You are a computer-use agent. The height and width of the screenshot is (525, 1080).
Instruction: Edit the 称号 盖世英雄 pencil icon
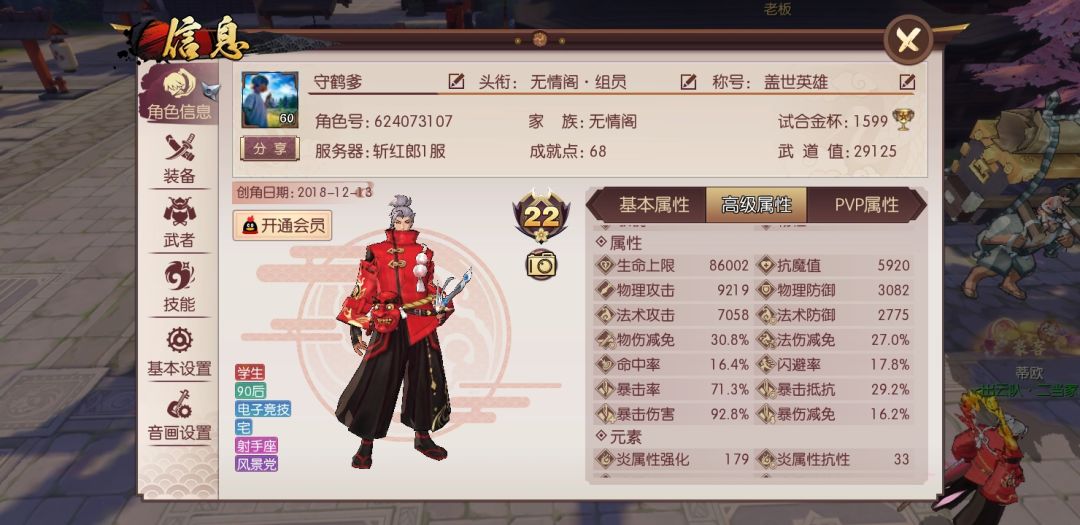pyautogui.click(x=907, y=82)
